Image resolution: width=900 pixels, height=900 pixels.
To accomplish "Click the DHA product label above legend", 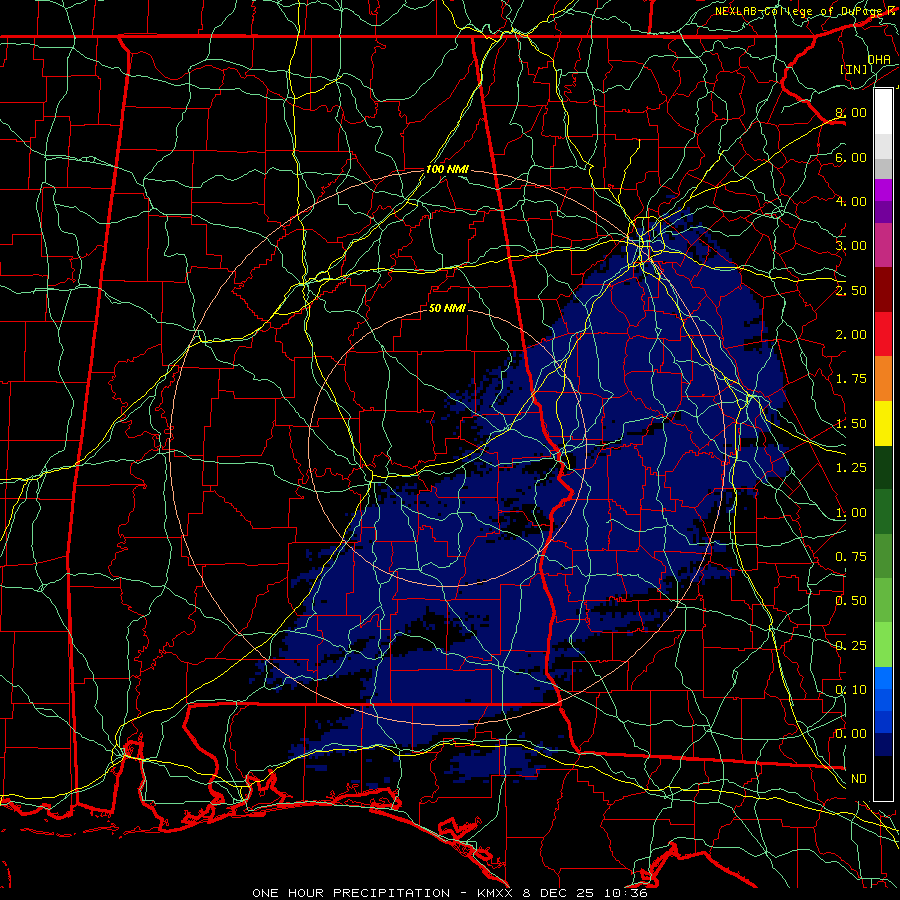I will [879, 59].
